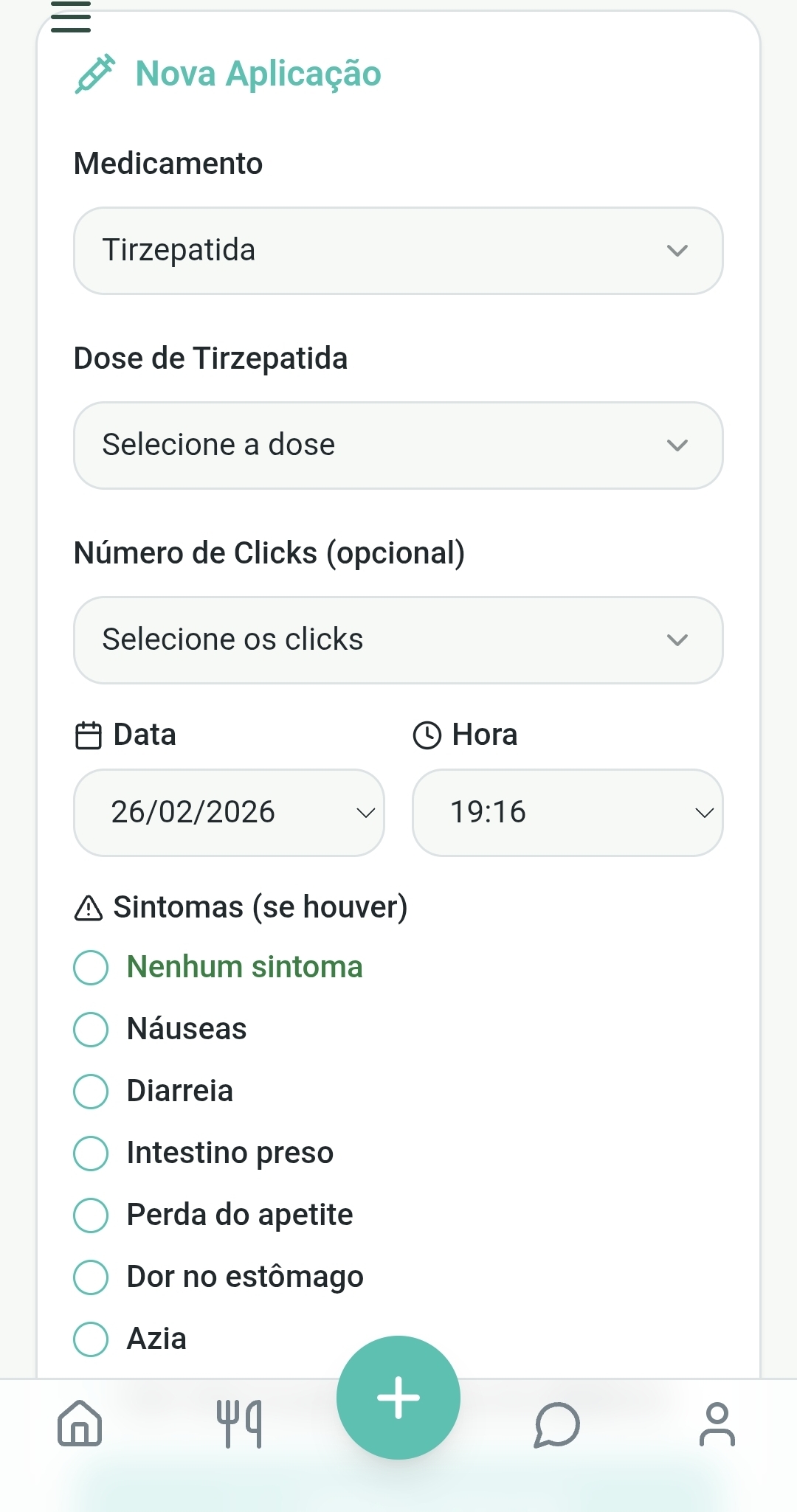Select the Diarreia symptom option
797x1512 pixels.
[92, 1091]
